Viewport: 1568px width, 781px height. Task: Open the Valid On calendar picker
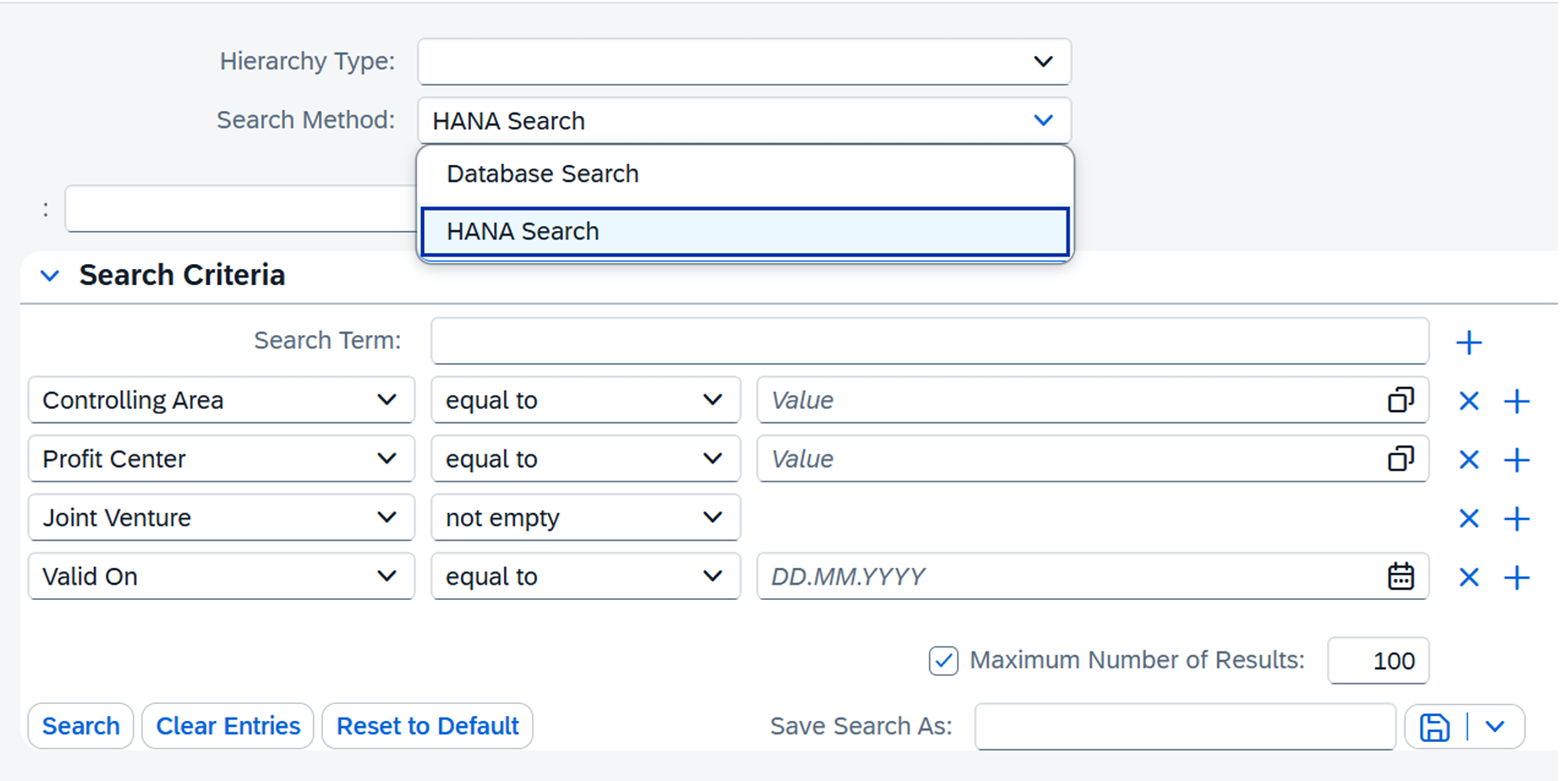(x=1400, y=577)
